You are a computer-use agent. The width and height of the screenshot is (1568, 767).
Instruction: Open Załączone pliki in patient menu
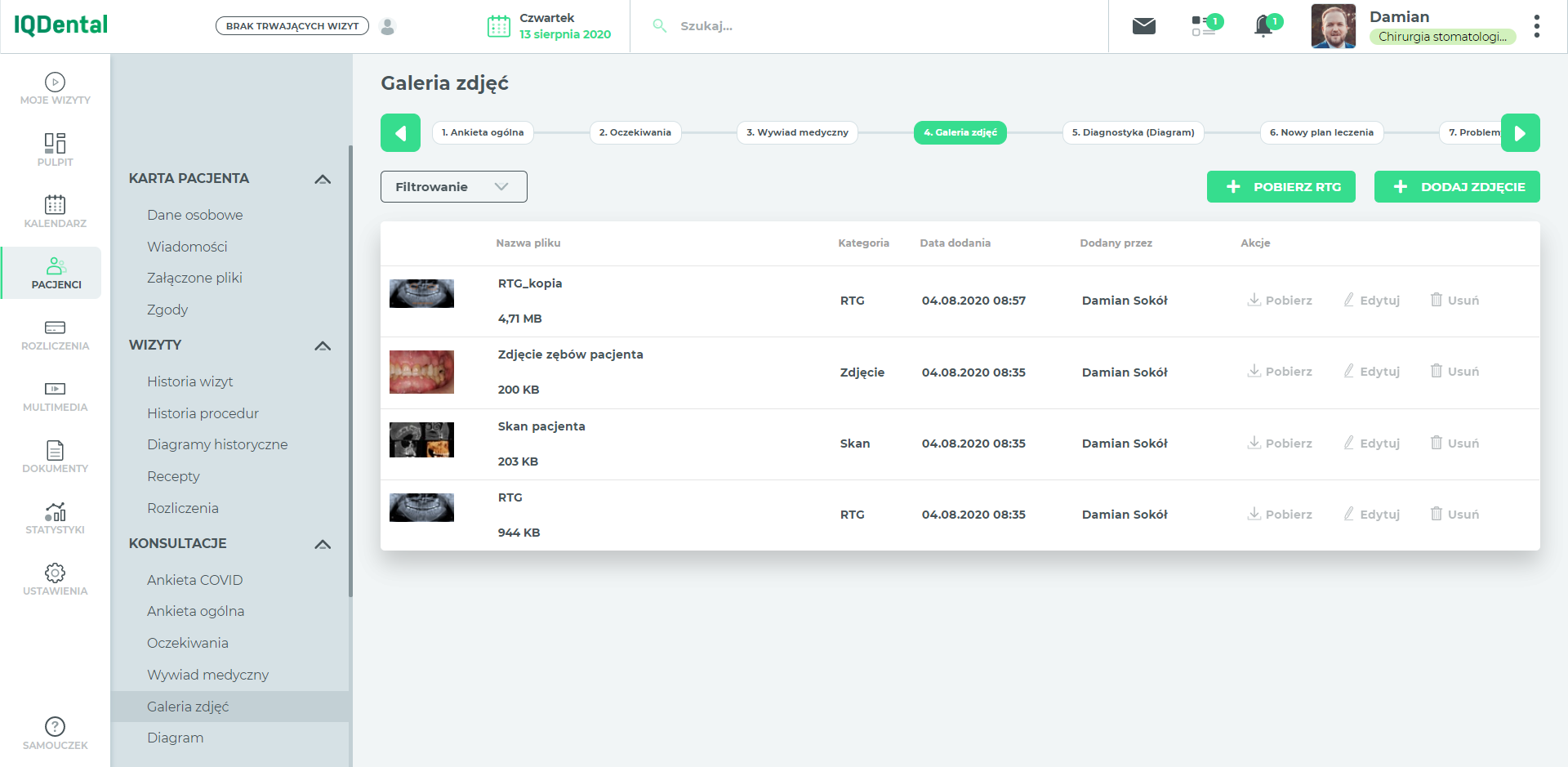[194, 278]
